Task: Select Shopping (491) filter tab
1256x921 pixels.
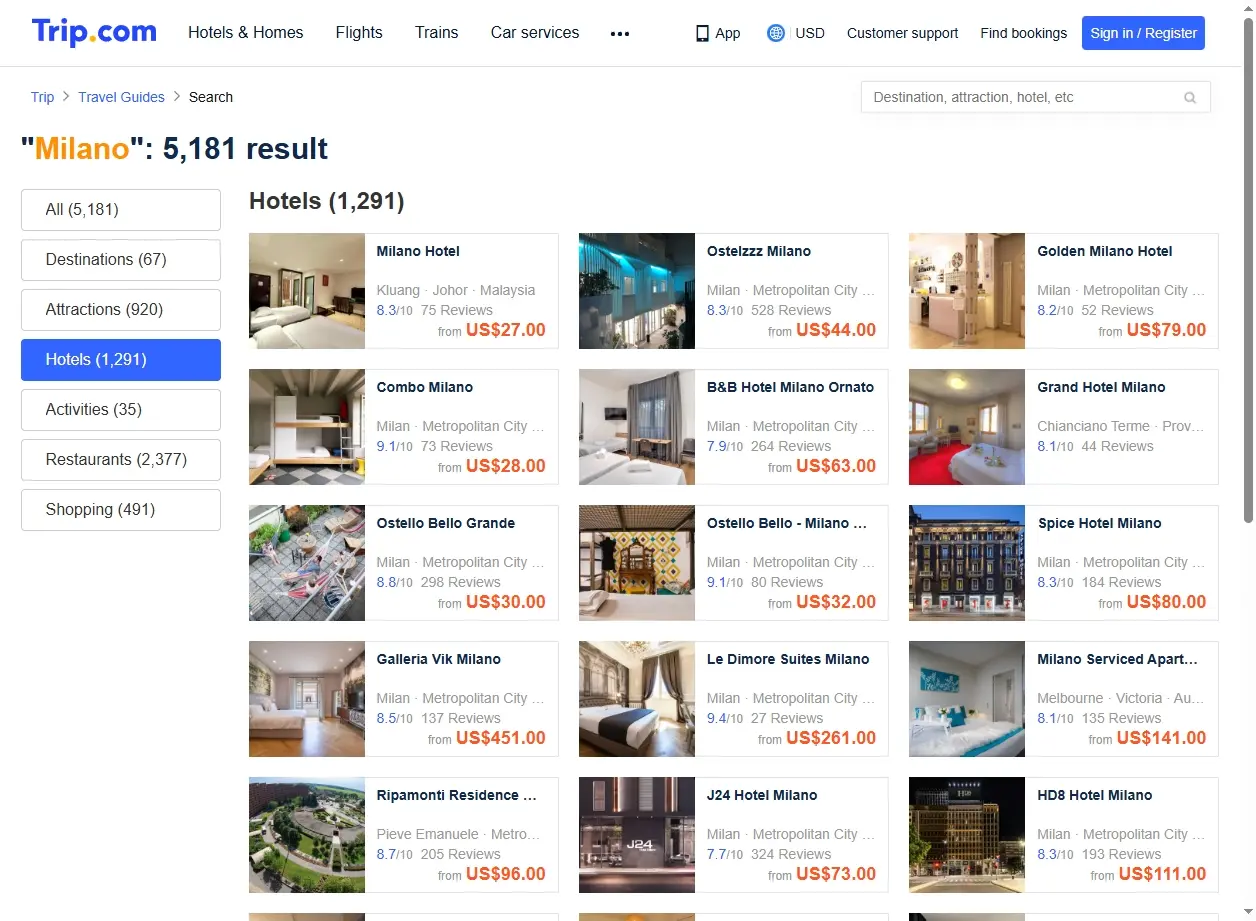Action: tap(121, 510)
